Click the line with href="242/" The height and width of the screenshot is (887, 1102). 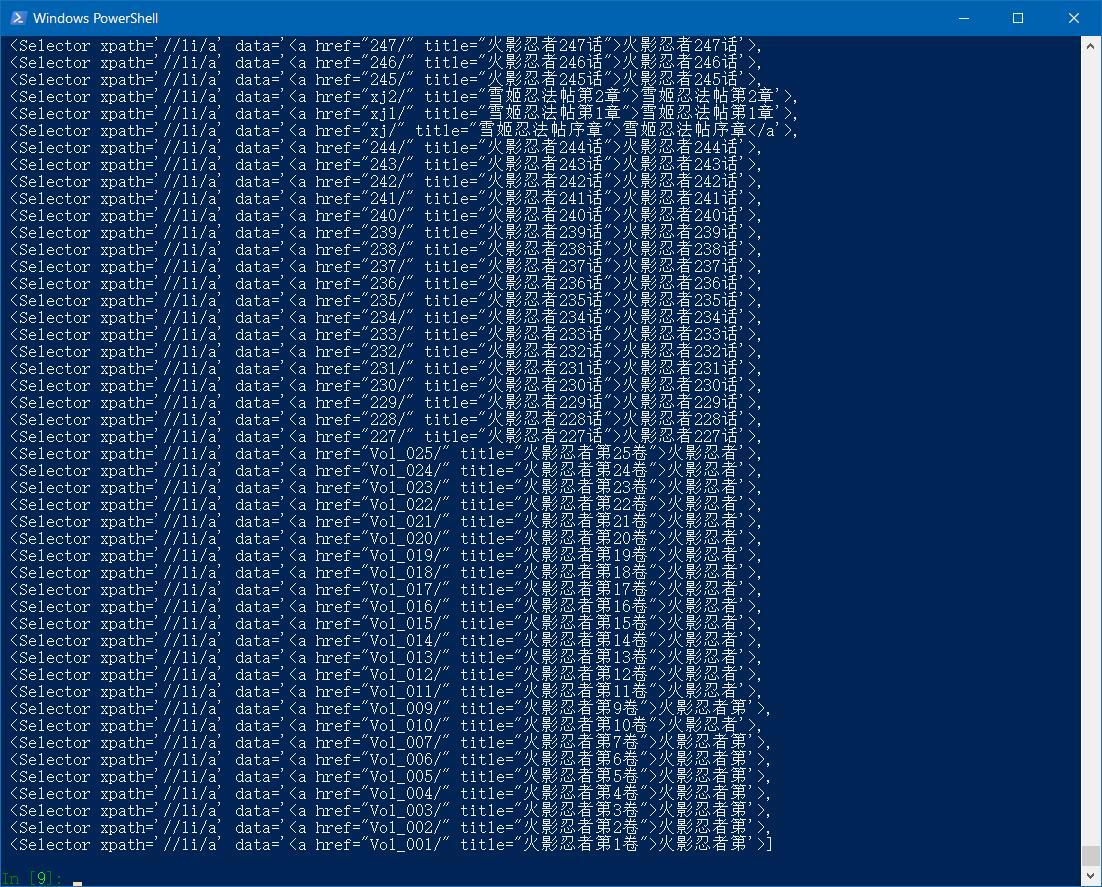pyautogui.click(x=386, y=181)
